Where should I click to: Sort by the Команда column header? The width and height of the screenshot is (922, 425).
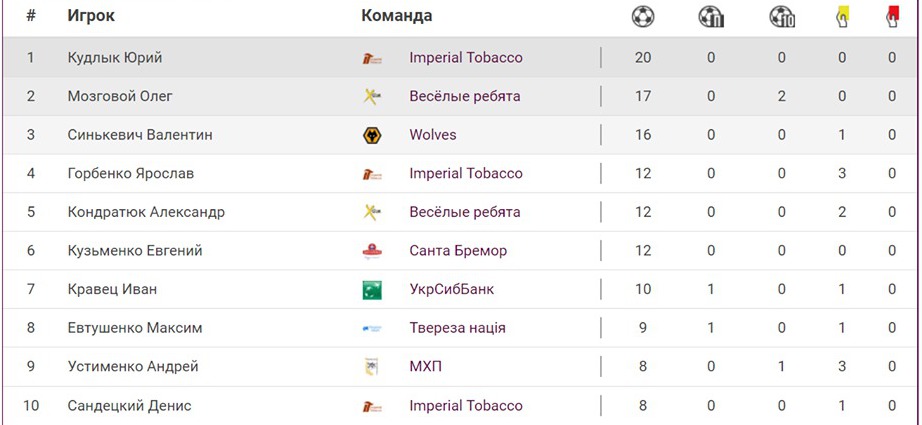(x=397, y=16)
